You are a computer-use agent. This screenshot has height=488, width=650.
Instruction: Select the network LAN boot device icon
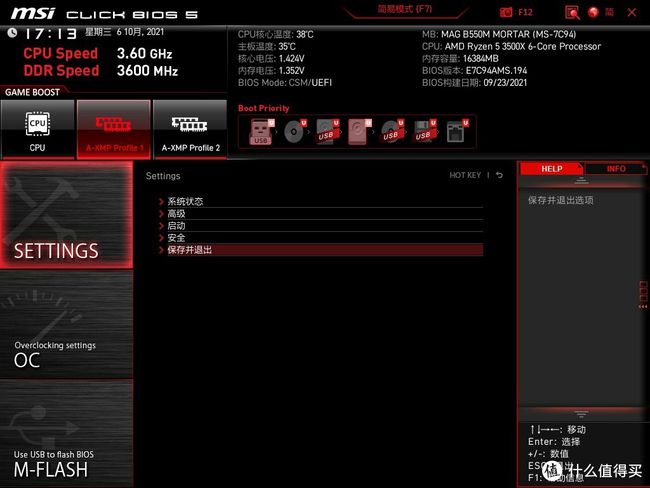pos(457,131)
